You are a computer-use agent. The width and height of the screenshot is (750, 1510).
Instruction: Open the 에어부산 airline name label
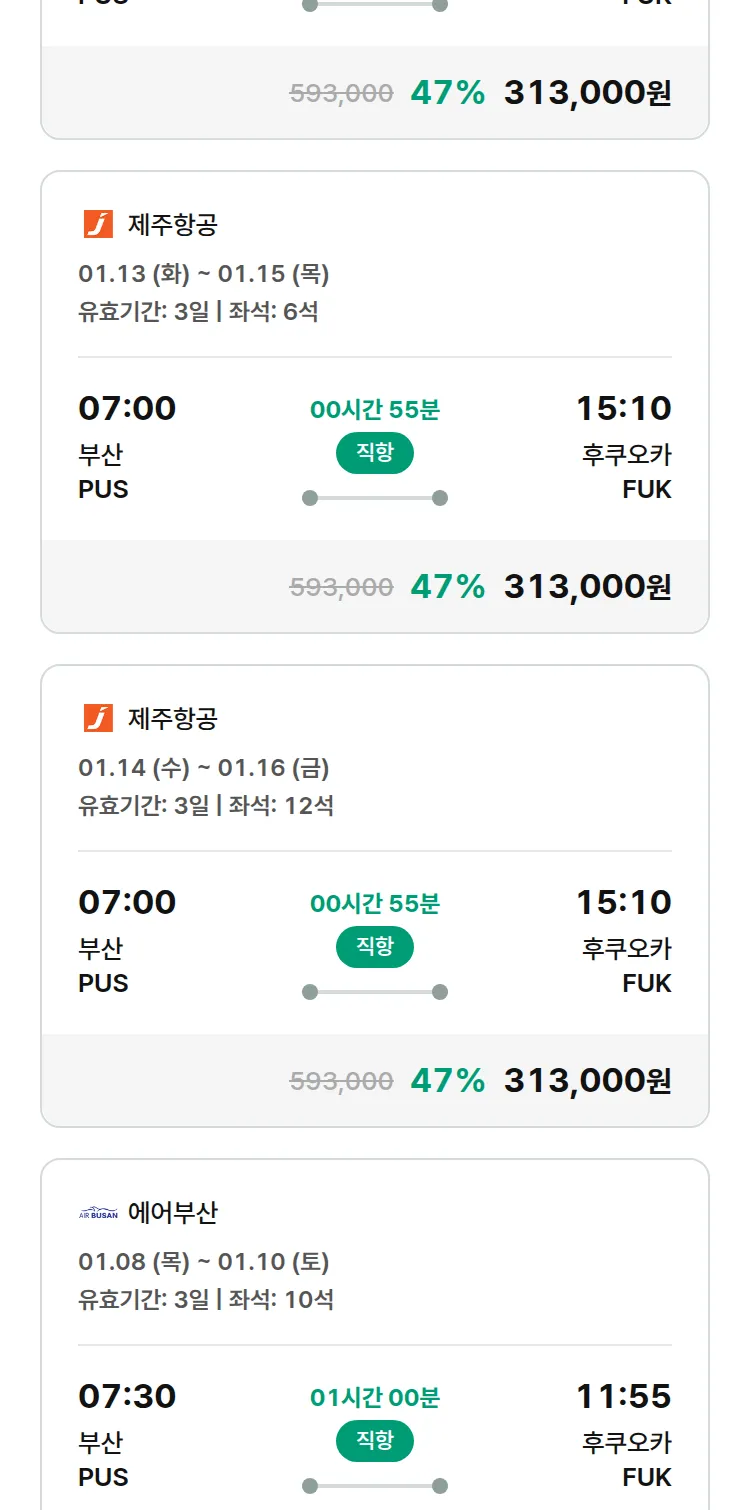pyautogui.click(x=173, y=1213)
